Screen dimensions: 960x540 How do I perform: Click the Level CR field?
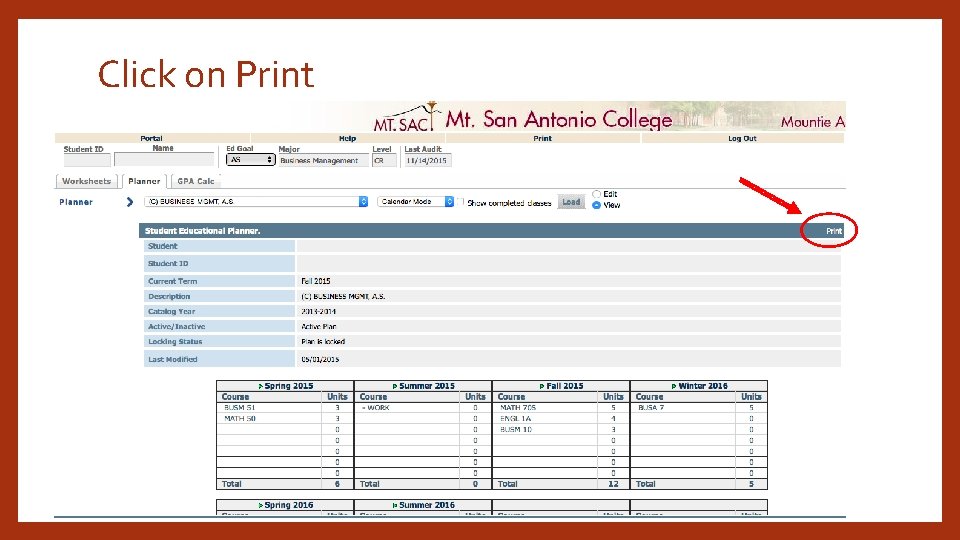point(384,160)
